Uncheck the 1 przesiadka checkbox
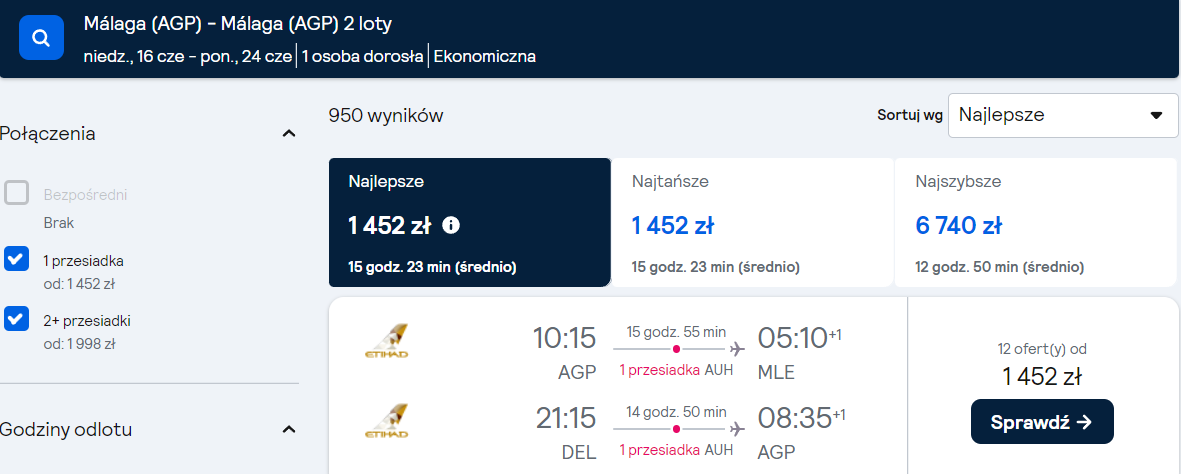The width and height of the screenshot is (1181, 474). coord(17,258)
